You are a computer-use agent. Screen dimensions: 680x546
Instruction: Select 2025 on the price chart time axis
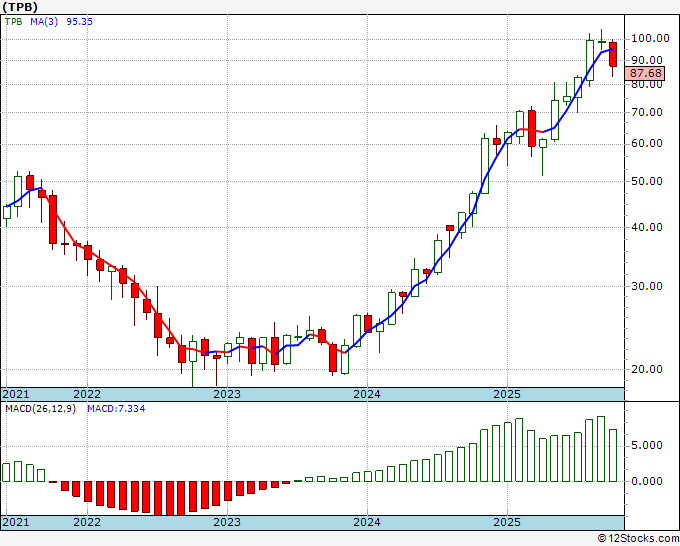pos(507,394)
